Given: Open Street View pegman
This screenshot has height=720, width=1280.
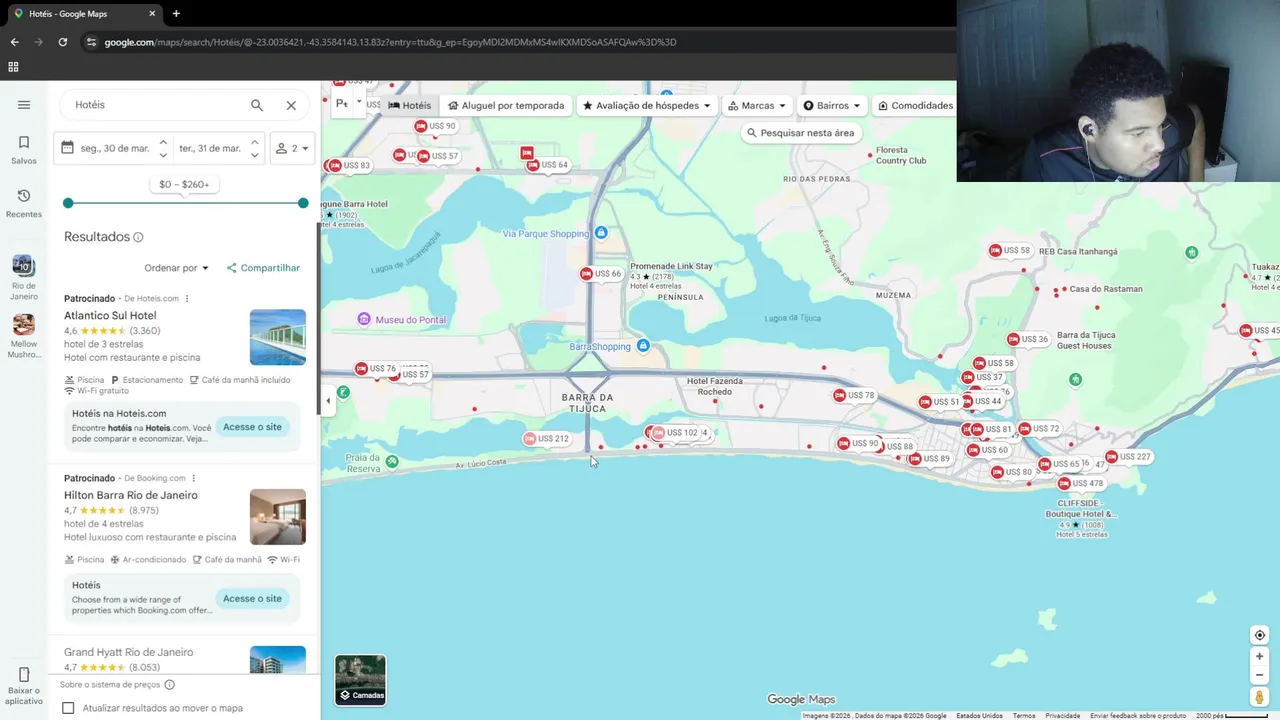Looking at the screenshot, I should pos(1260,698).
